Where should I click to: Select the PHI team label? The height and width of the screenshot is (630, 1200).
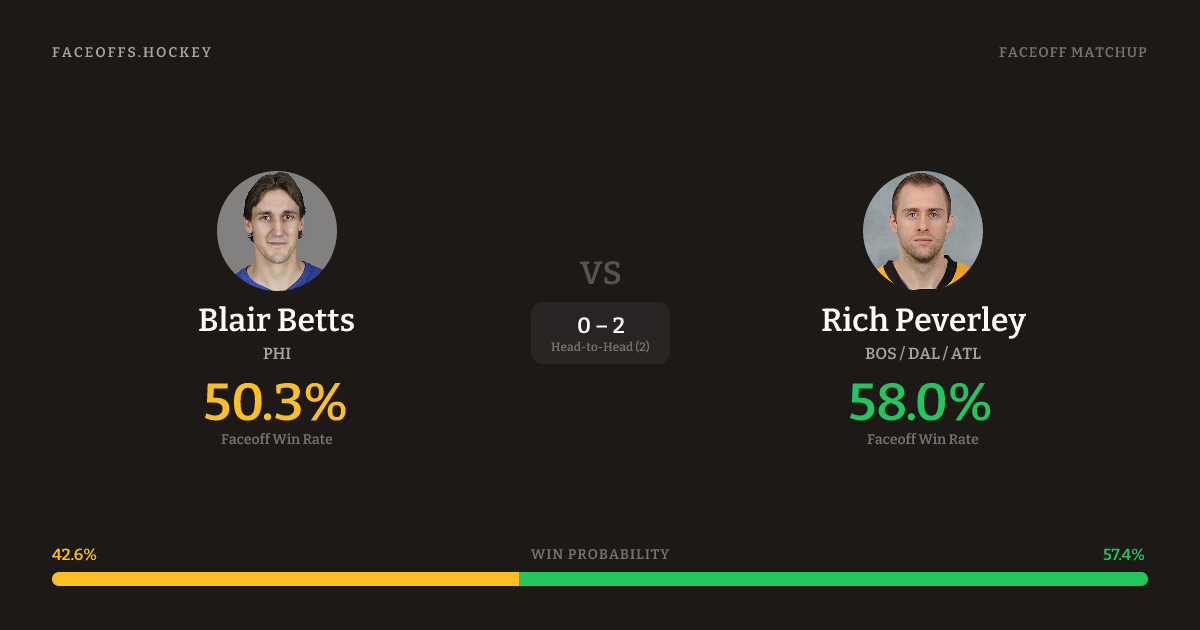[x=277, y=354]
